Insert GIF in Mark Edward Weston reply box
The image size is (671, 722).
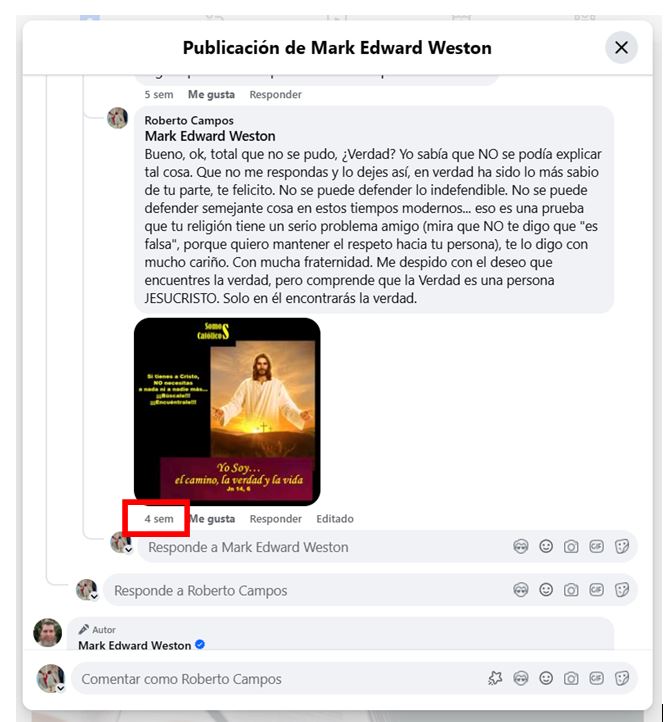[596, 547]
